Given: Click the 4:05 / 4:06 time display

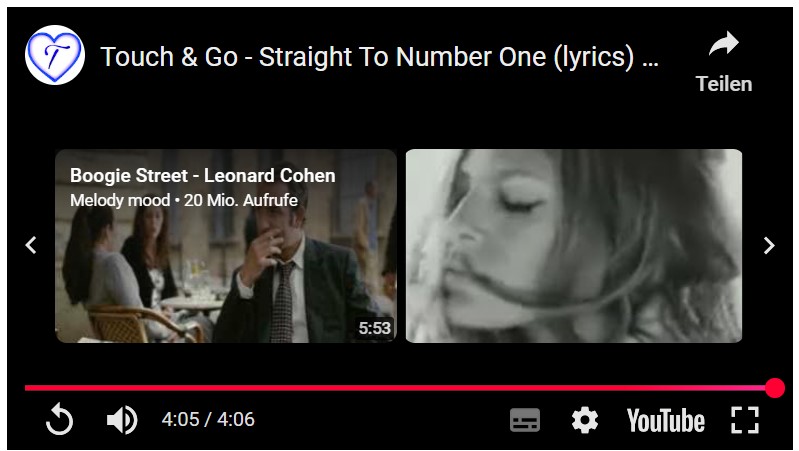Looking at the screenshot, I should pyautogui.click(x=208, y=419).
